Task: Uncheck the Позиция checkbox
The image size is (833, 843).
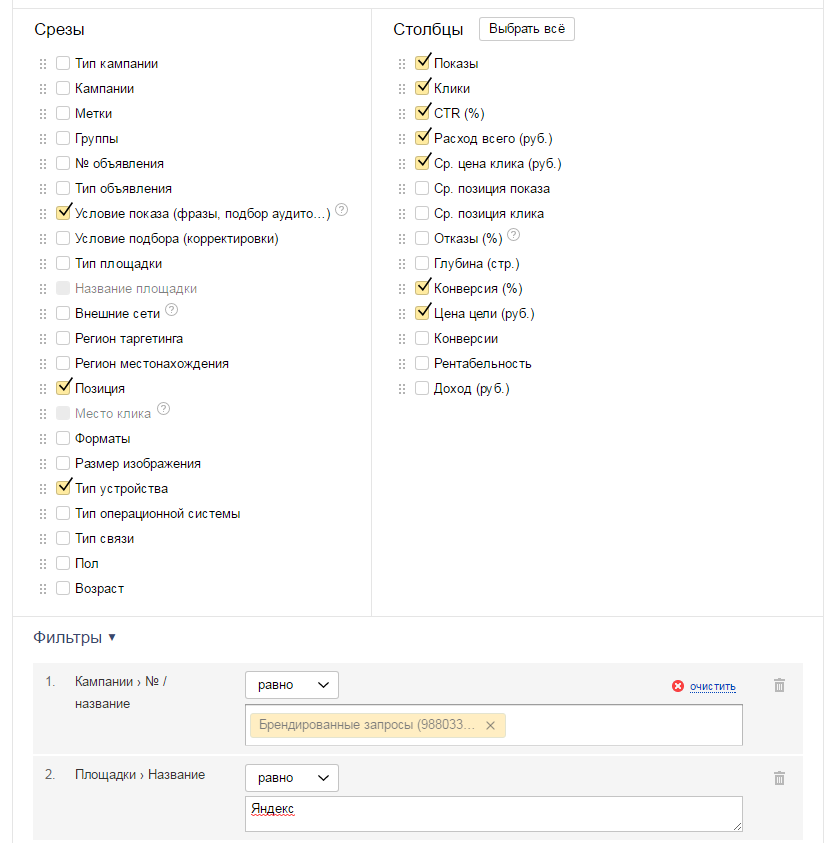Action: pyautogui.click(x=63, y=388)
